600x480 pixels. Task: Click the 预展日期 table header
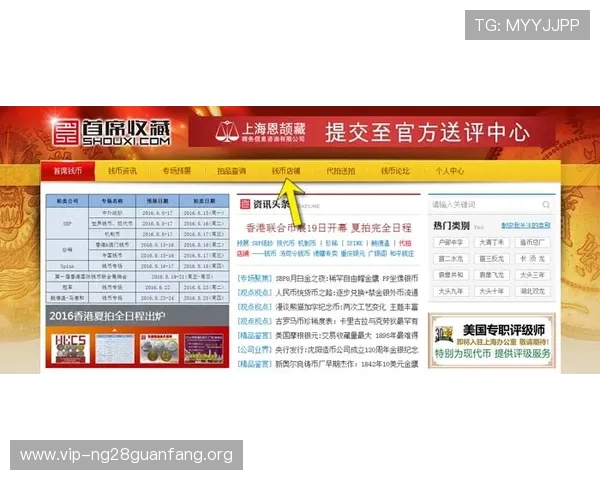coord(157,201)
